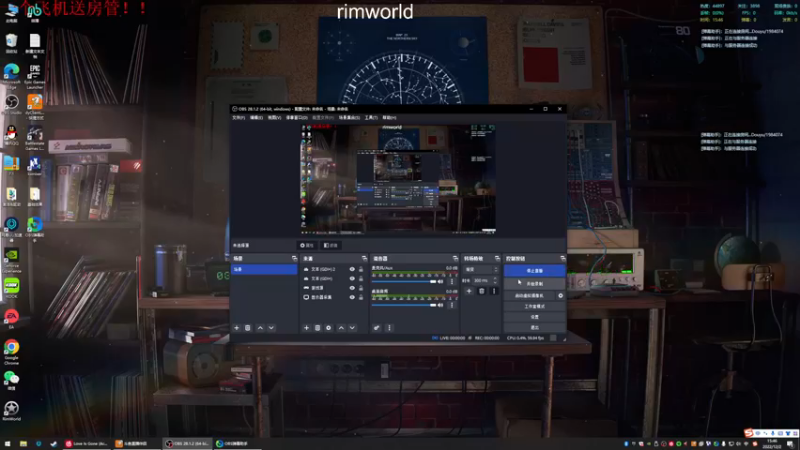Open Google Chrome desktop shortcut
The width and height of the screenshot is (800, 450).
(x=11, y=352)
